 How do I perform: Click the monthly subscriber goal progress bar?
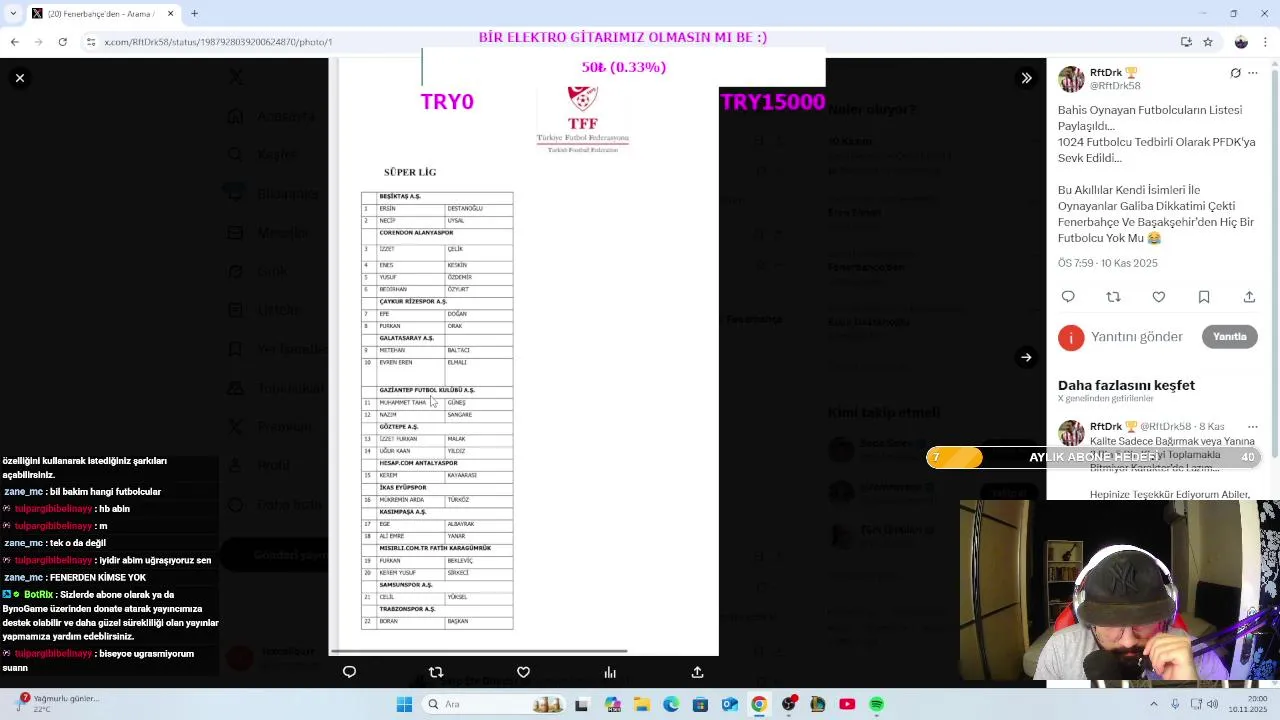(x=1093, y=457)
